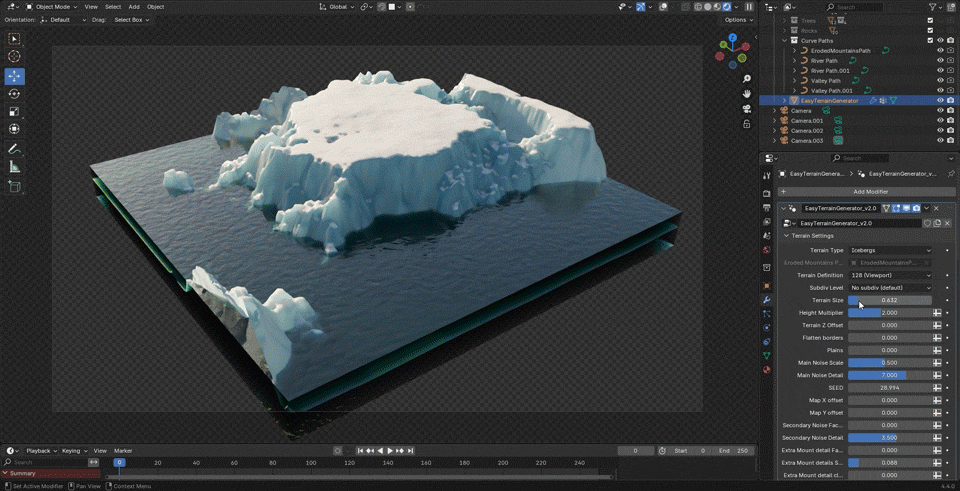Open the Keying menu in the timeline
The height and width of the screenshot is (491, 960).
tap(74, 451)
